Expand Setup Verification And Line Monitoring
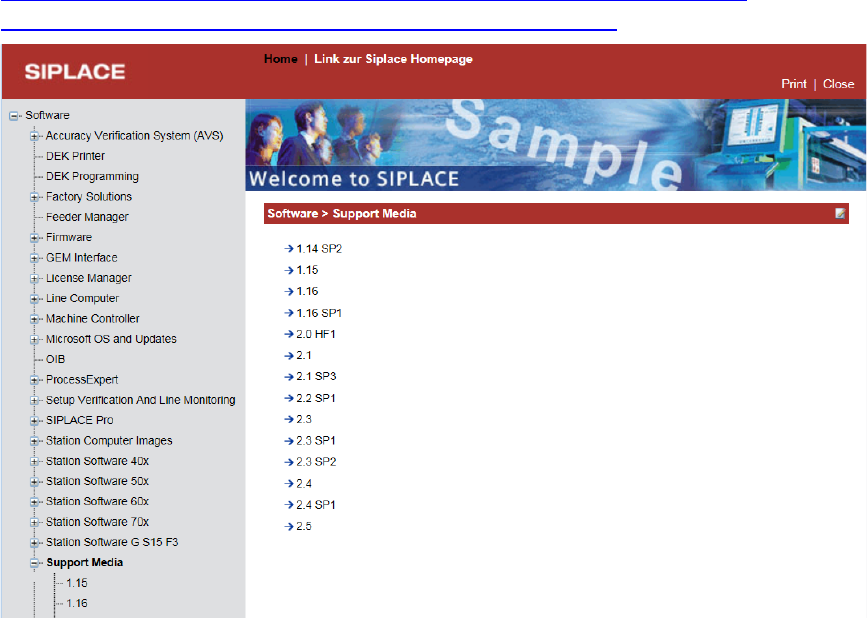This screenshot has height=618, width=867. tap(34, 400)
